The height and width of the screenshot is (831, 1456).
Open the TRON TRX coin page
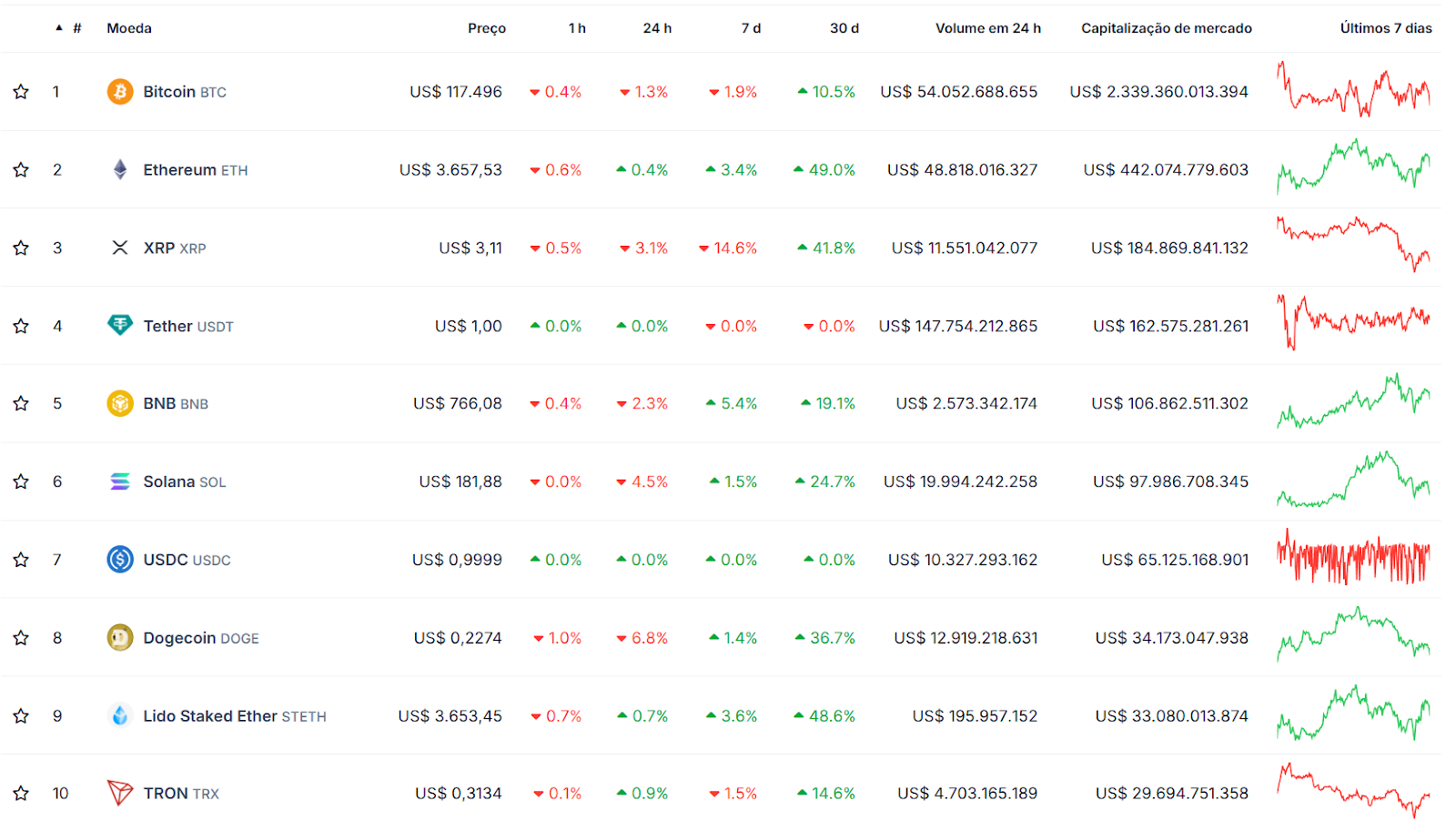pyautogui.click(x=181, y=794)
